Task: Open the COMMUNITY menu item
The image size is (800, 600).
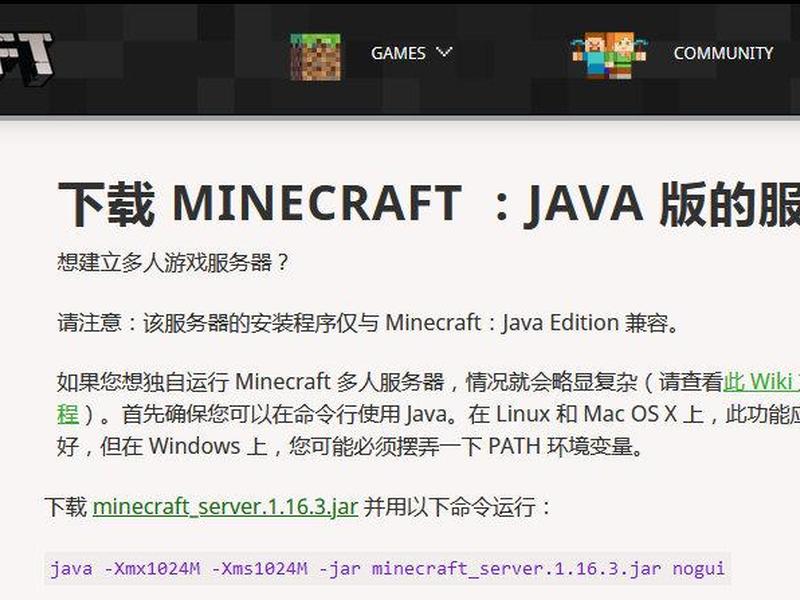Action: click(x=723, y=53)
